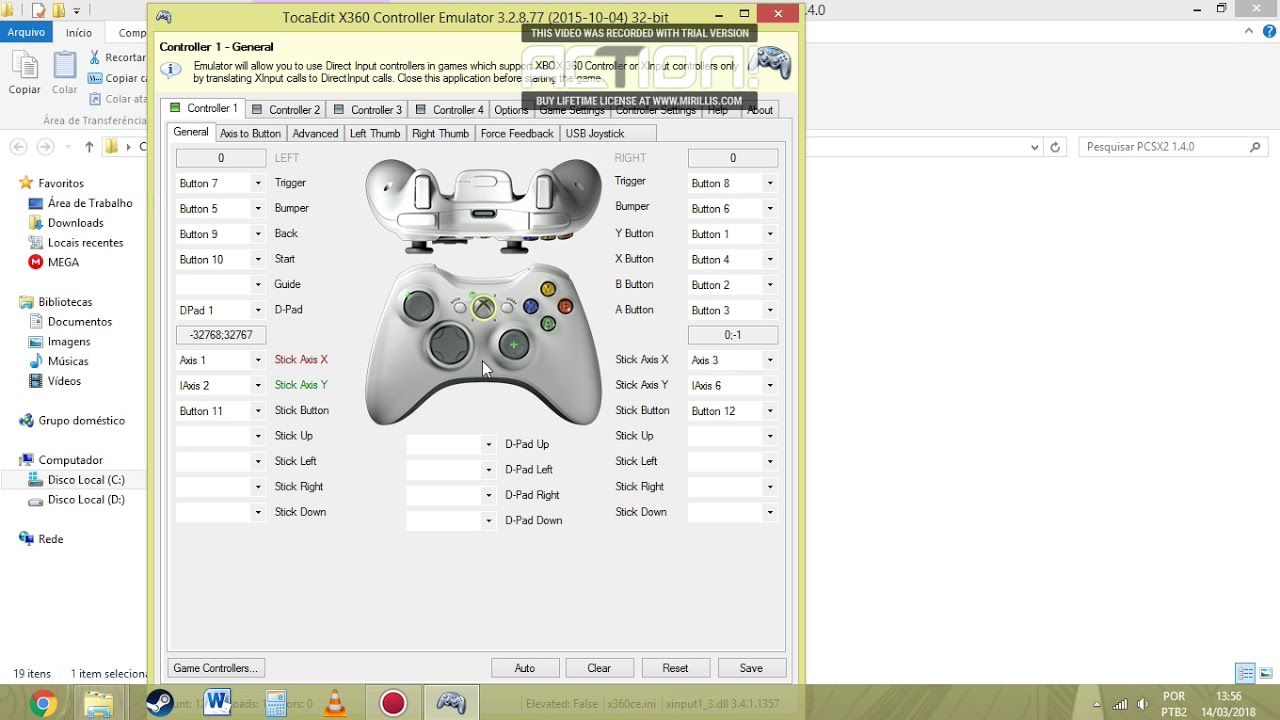Open Word from the taskbar
1280x720 pixels.
pos(217,702)
